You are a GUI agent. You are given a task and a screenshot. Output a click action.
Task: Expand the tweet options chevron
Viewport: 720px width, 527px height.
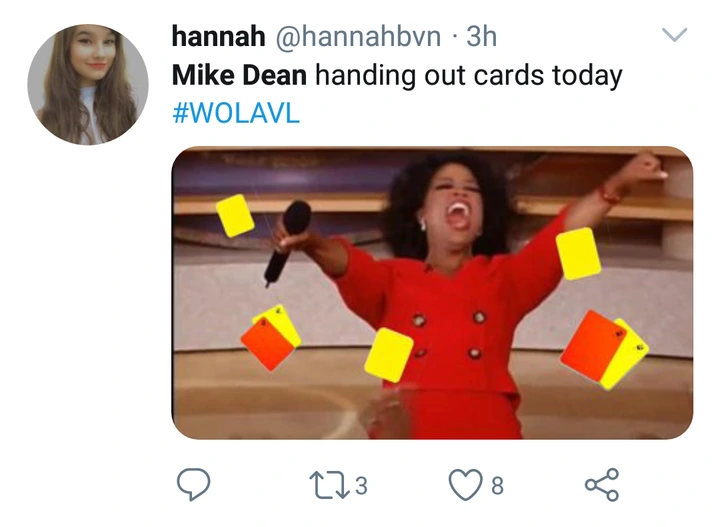tap(675, 34)
